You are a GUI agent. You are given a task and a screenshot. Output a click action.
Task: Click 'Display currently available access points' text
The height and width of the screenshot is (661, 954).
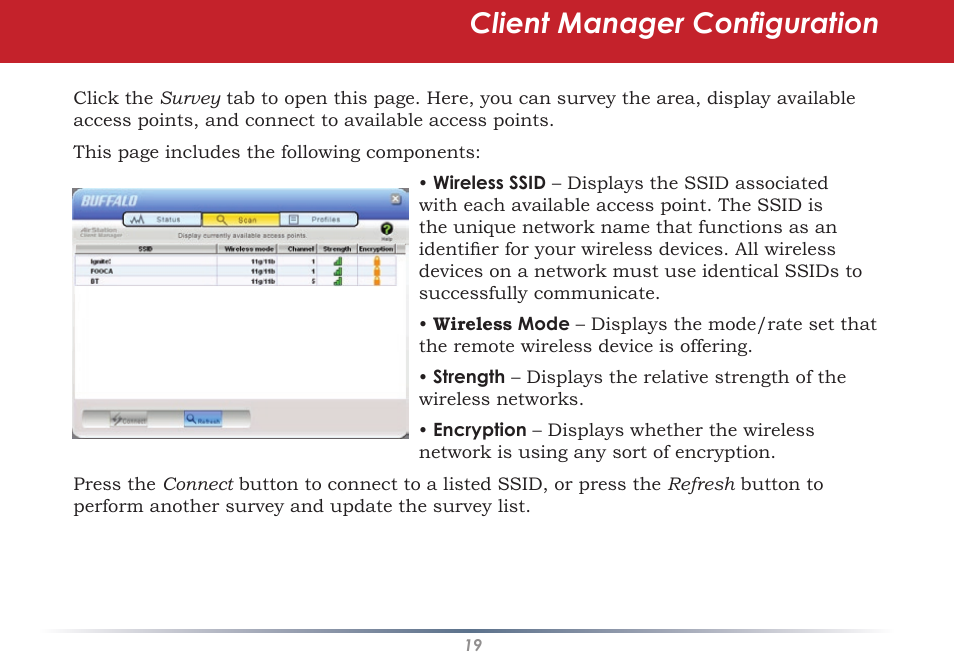click(x=242, y=236)
